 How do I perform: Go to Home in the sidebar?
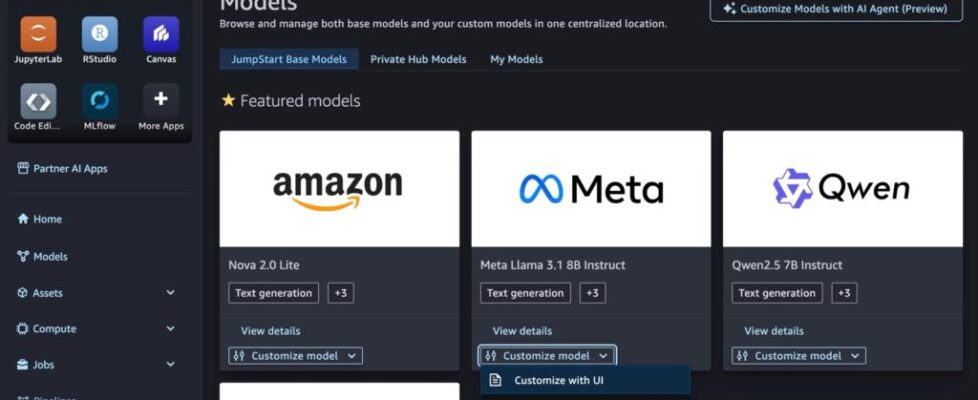tap(47, 219)
